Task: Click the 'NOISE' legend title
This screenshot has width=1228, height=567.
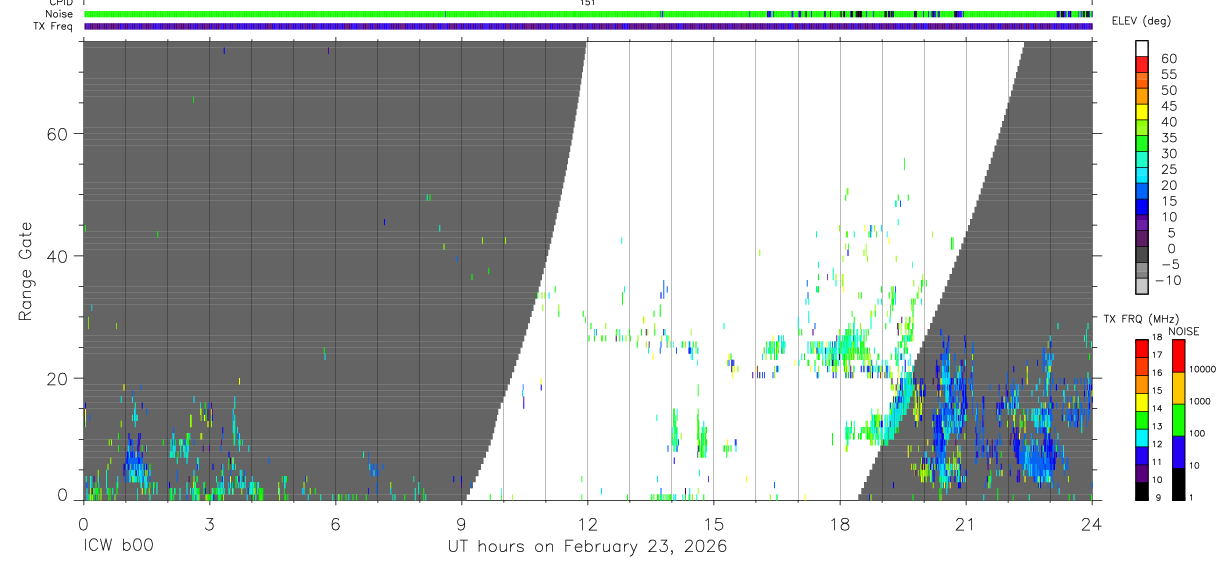Action: (1183, 331)
